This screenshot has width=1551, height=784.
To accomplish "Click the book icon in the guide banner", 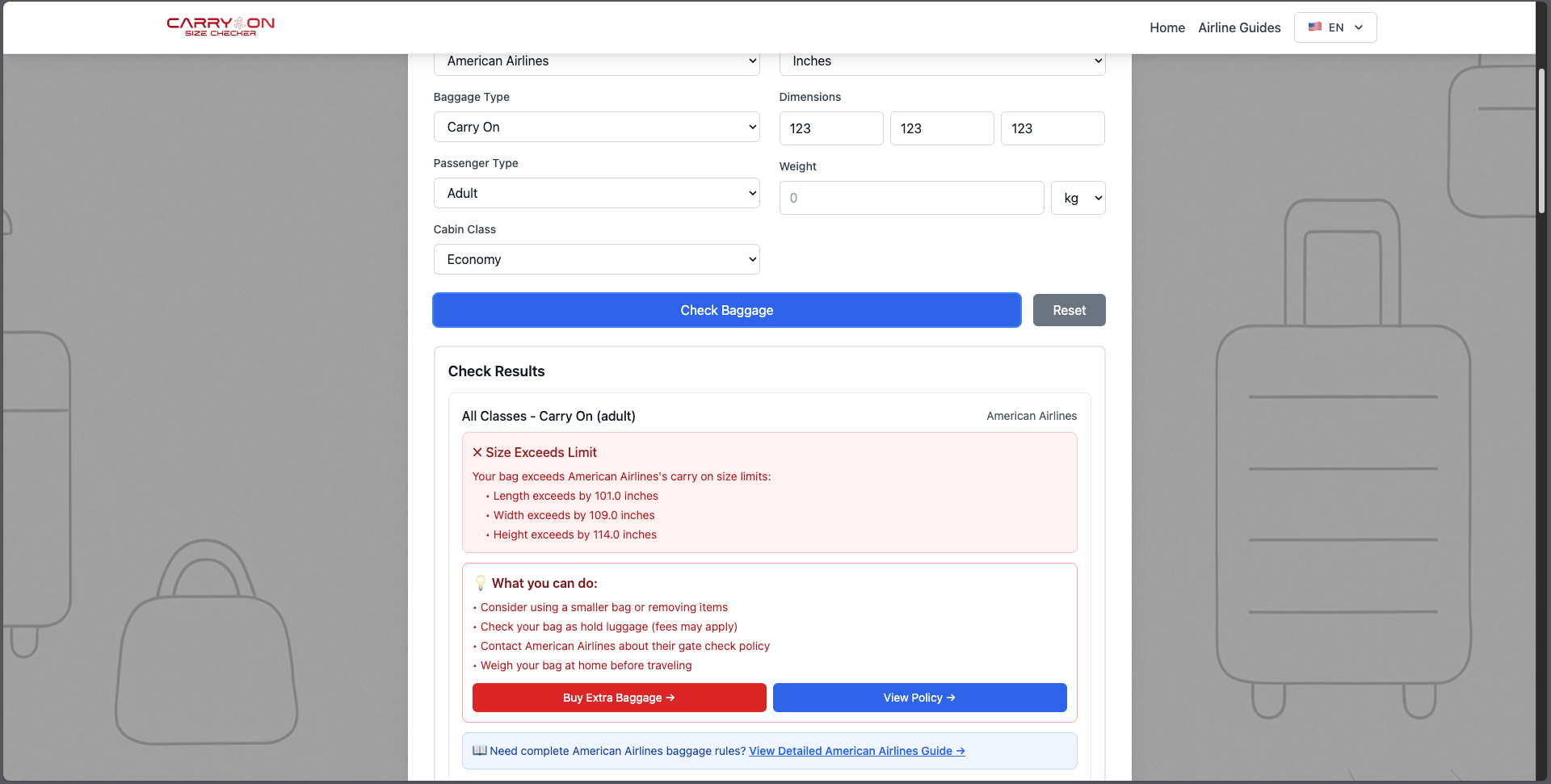I will click(479, 750).
